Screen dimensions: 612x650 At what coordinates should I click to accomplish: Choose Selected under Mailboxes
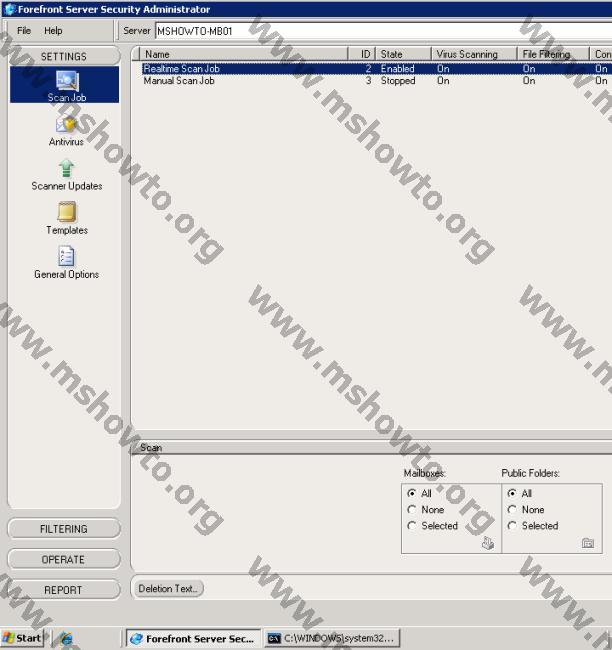click(x=412, y=526)
